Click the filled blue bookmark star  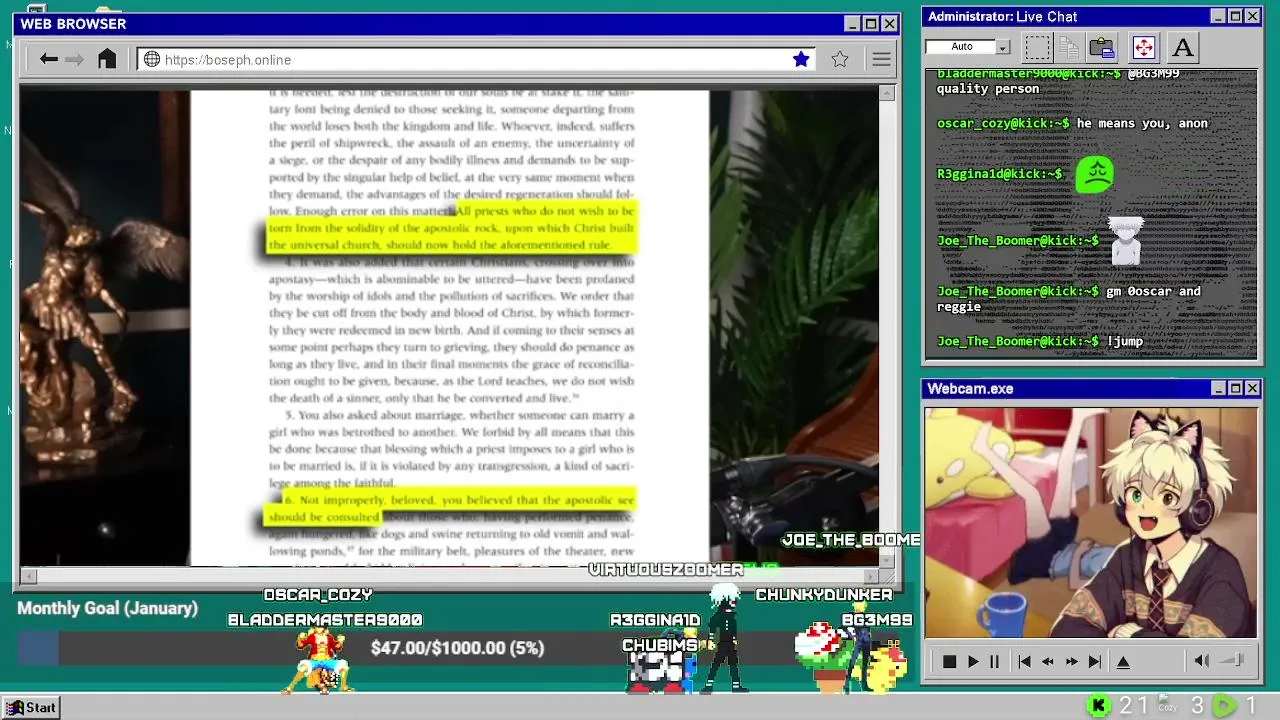pos(801,59)
